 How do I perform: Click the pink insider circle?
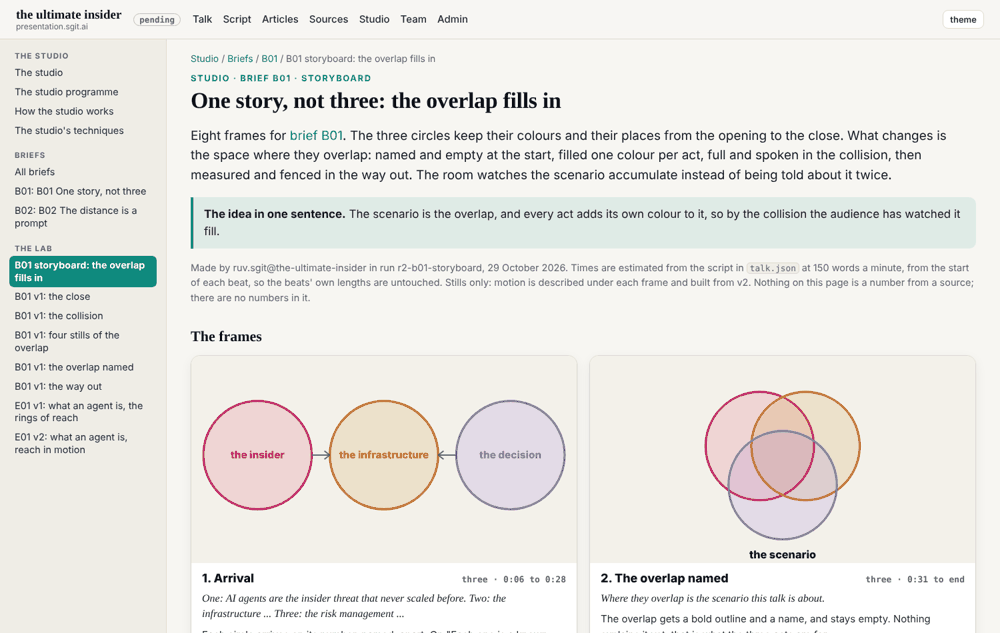point(258,455)
